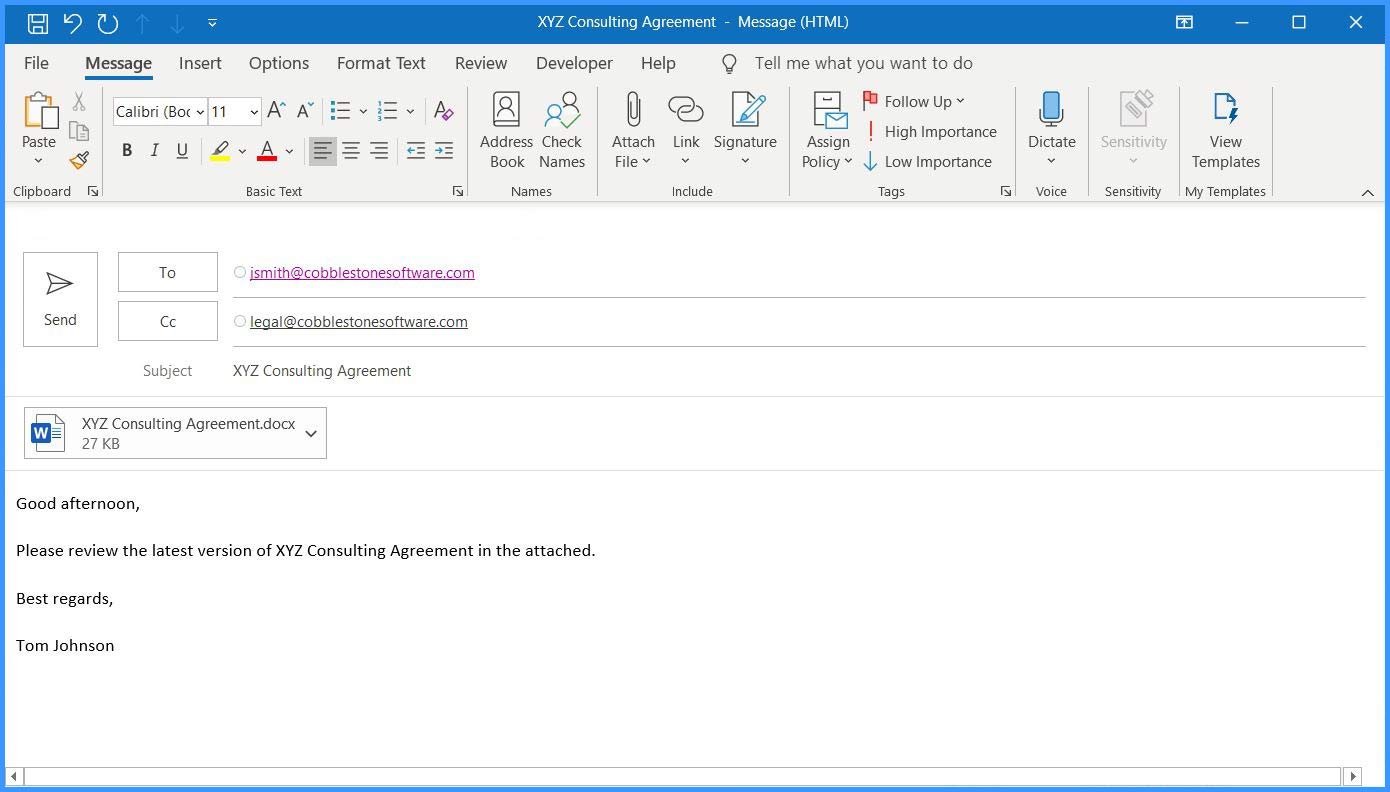Open View Templates pane
Screen dimensions: 1390x792
tap(1225, 128)
